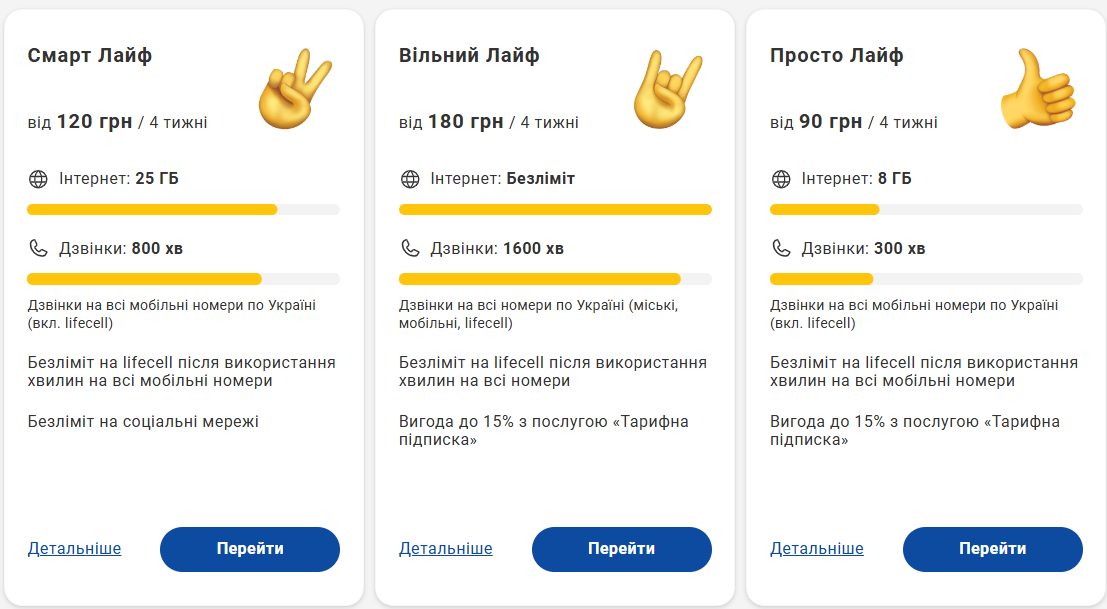Open Детальніше link on the Вільний Лайф card
1107x609 pixels.
pos(446,548)
